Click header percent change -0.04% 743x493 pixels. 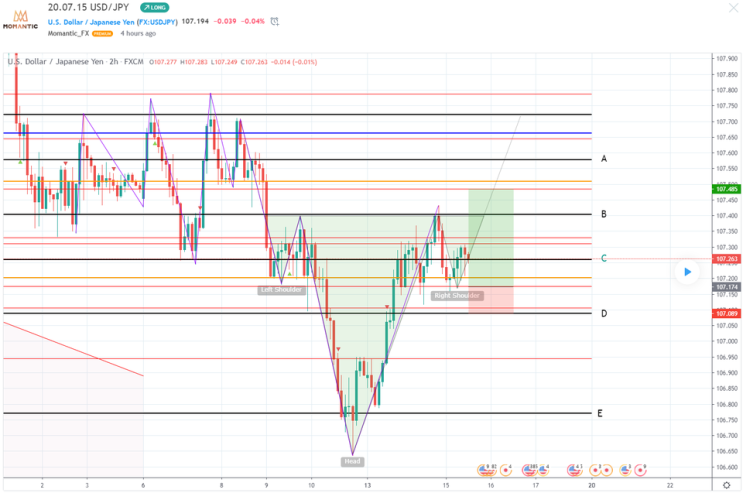click(x=253, y=21)
